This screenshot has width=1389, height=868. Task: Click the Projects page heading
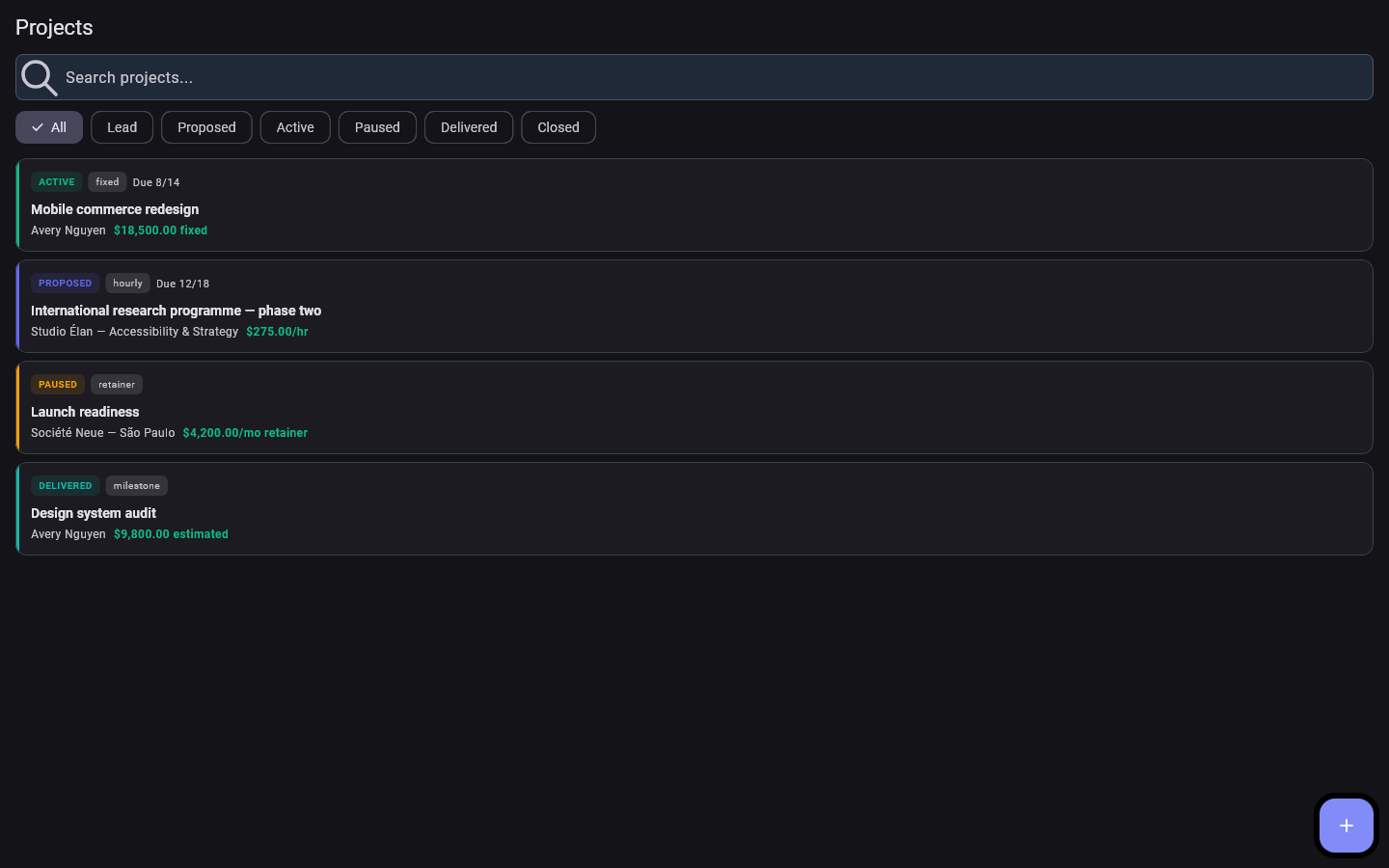click(54, 27)
